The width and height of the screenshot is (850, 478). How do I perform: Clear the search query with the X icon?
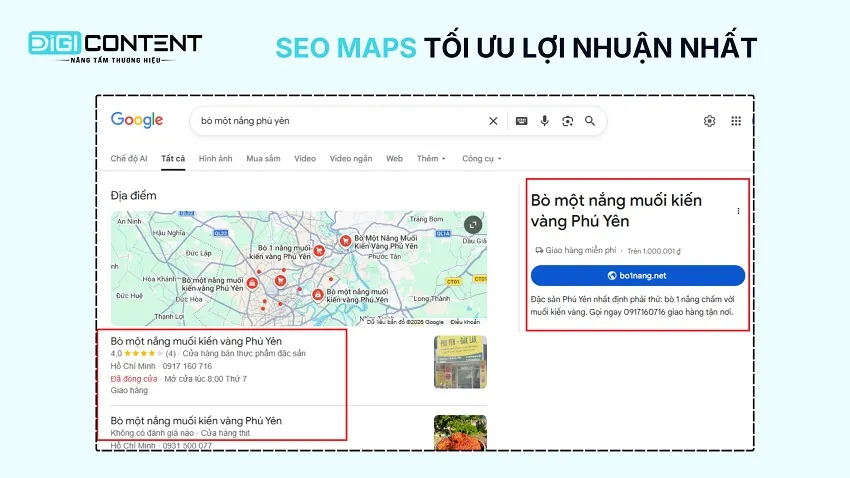(493, 121)
